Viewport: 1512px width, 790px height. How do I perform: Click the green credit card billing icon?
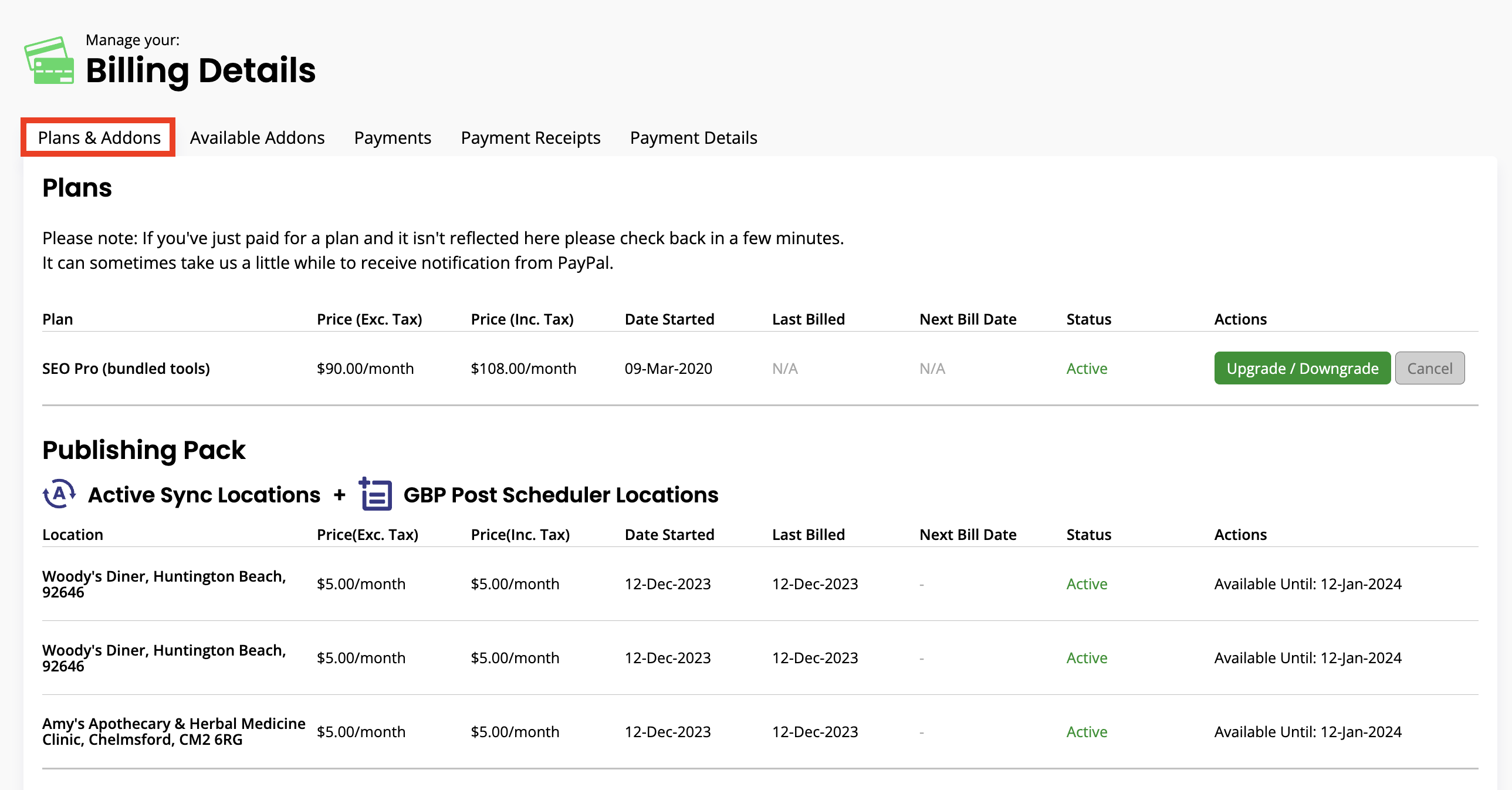(x=49, y=60)
